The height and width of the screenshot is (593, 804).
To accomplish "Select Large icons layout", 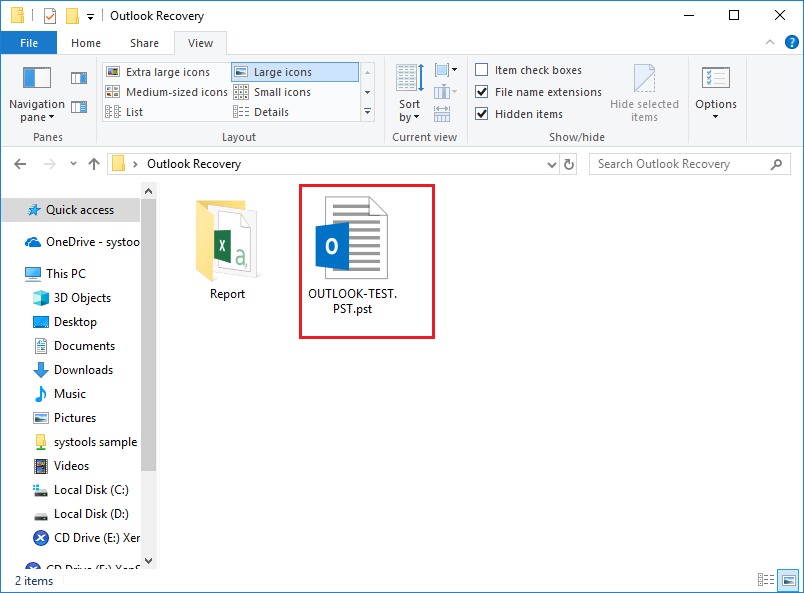I will [295, 72].
